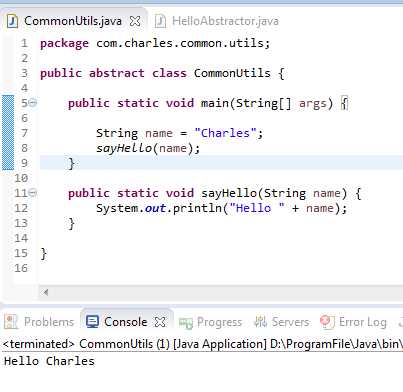Collapse the sayHello method fold at line 11
The width and height of the screenshot is (403, 392).
tap(33, 193)
